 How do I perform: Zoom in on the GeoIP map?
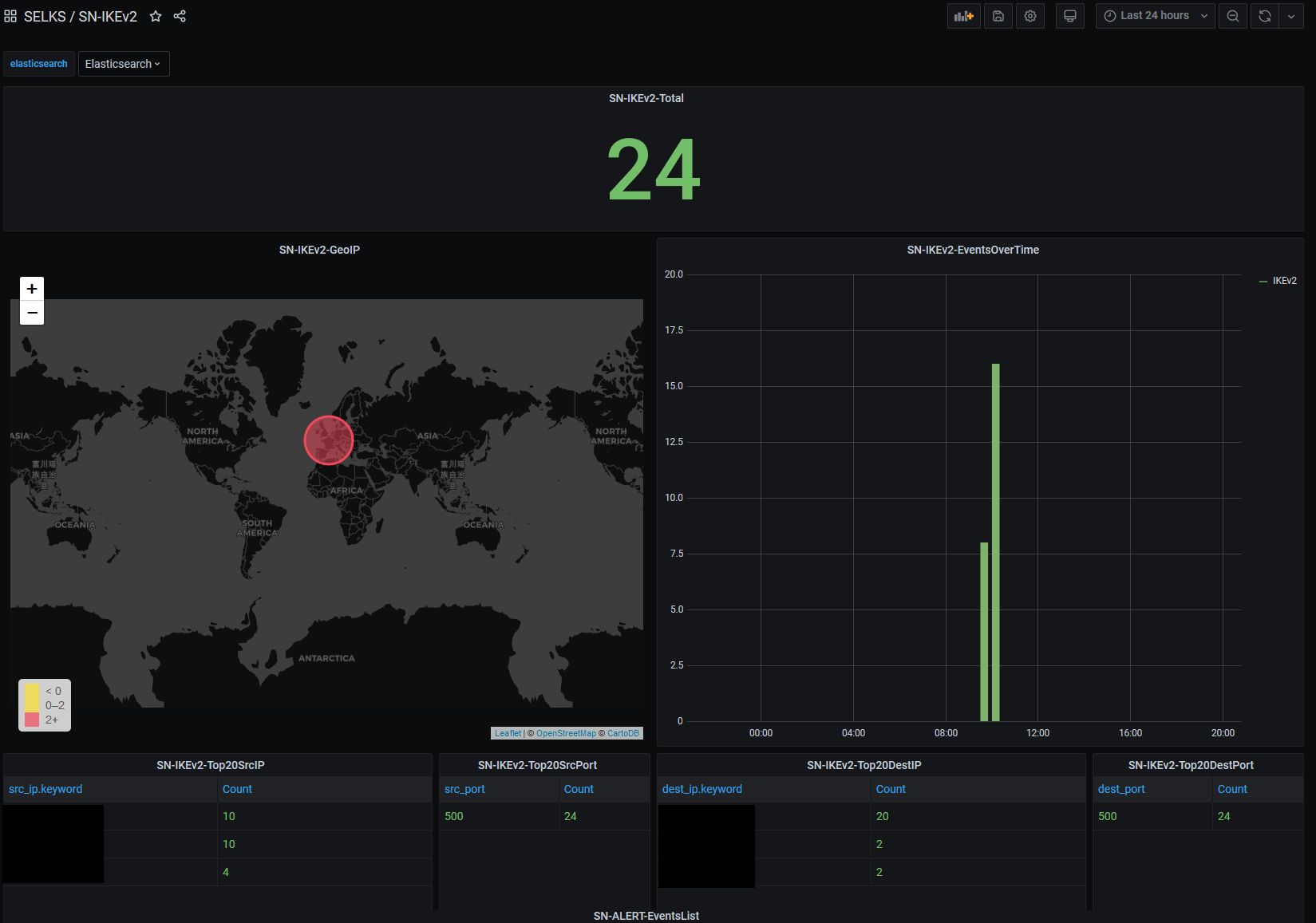(x=32, y=289)
